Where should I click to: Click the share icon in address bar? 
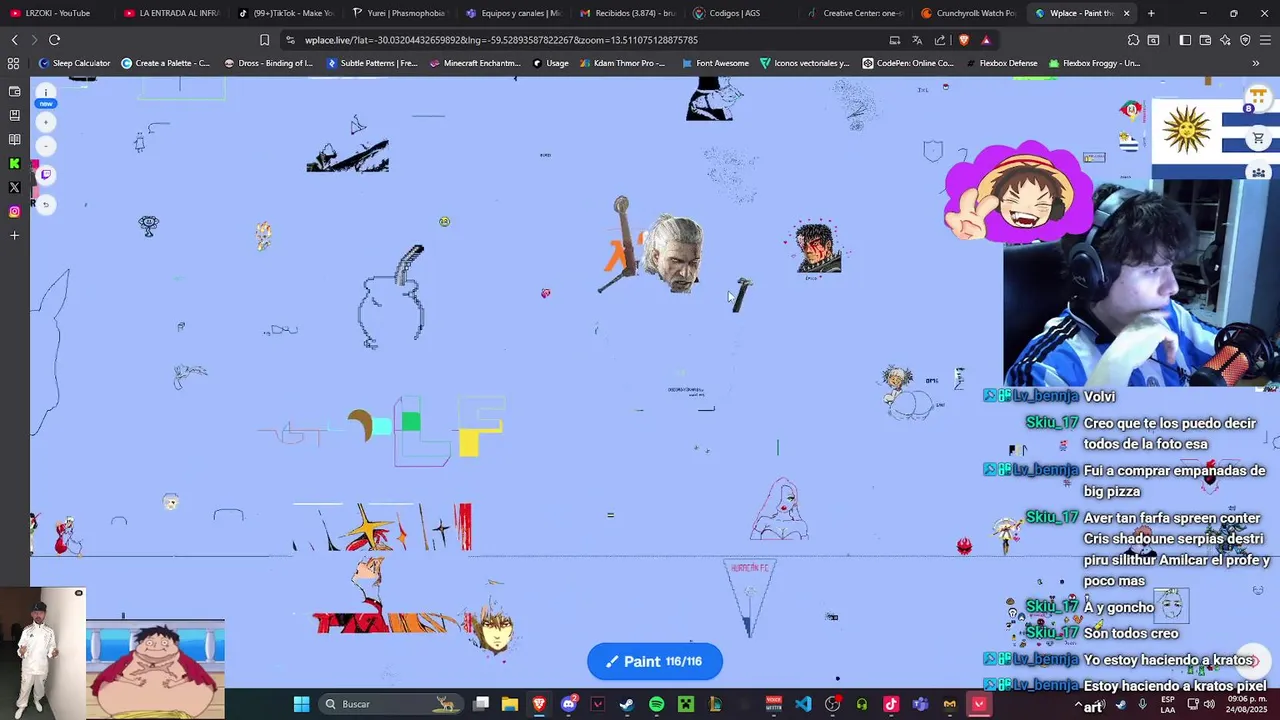point(940,40)
